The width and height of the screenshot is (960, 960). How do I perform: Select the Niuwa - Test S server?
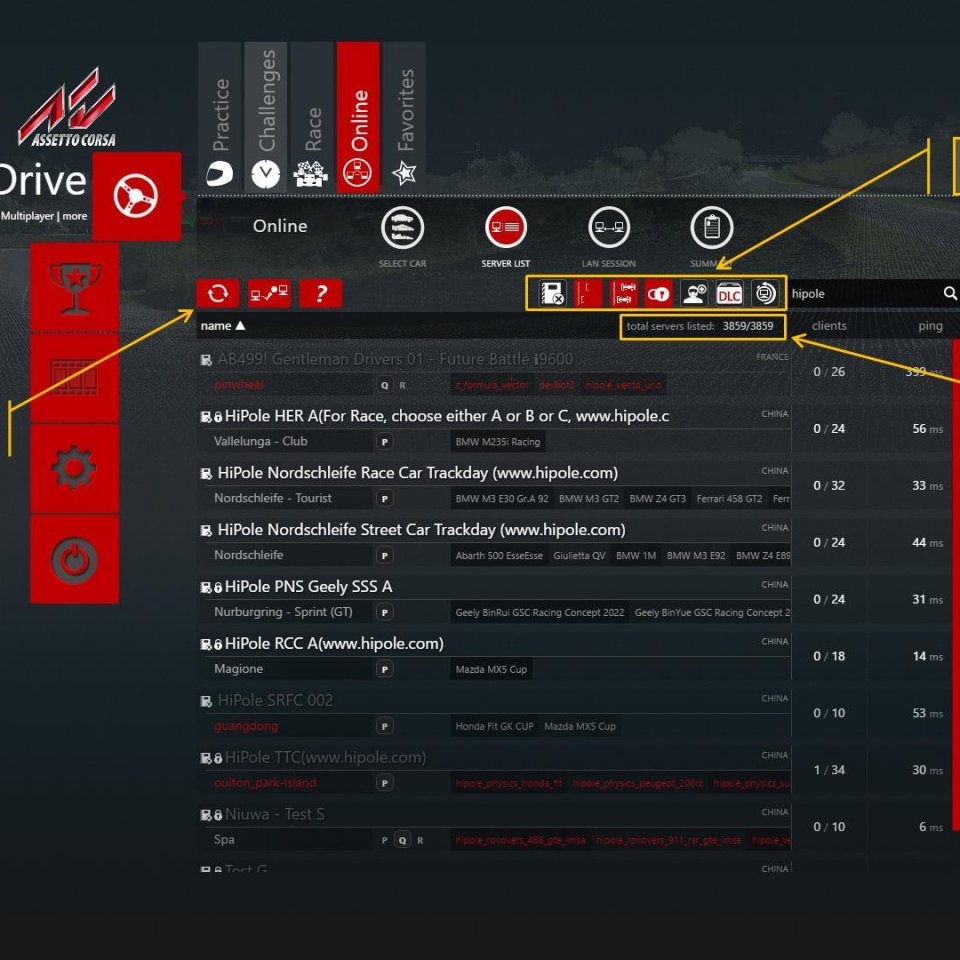(x=493, y=827)
